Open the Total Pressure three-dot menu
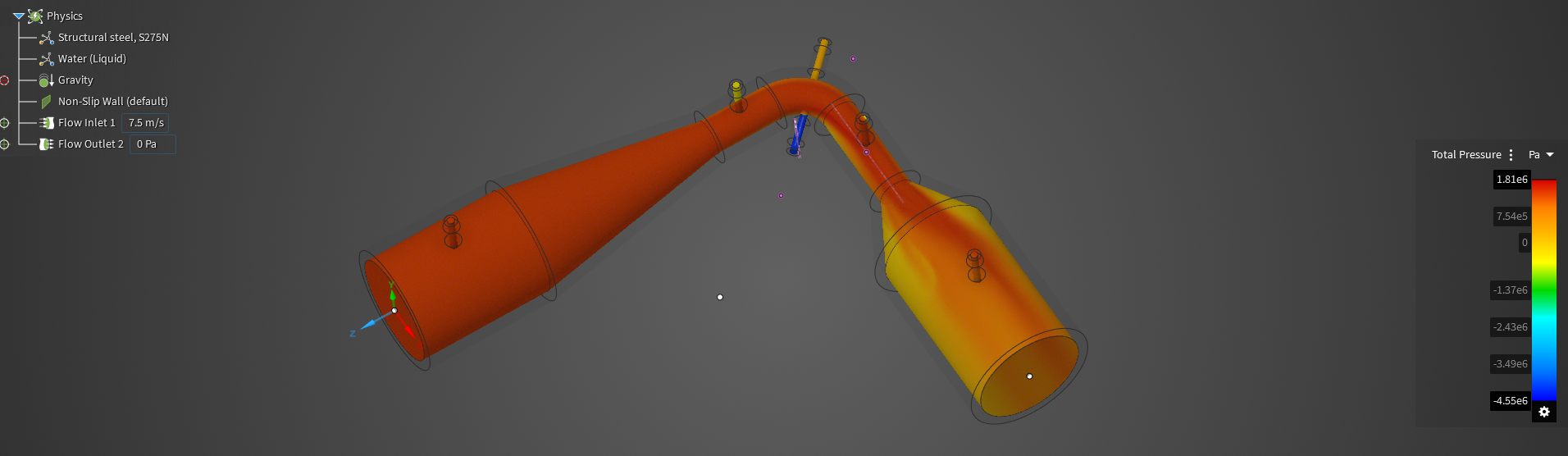Screen dimensions: 1568x456 (1511, 155)
